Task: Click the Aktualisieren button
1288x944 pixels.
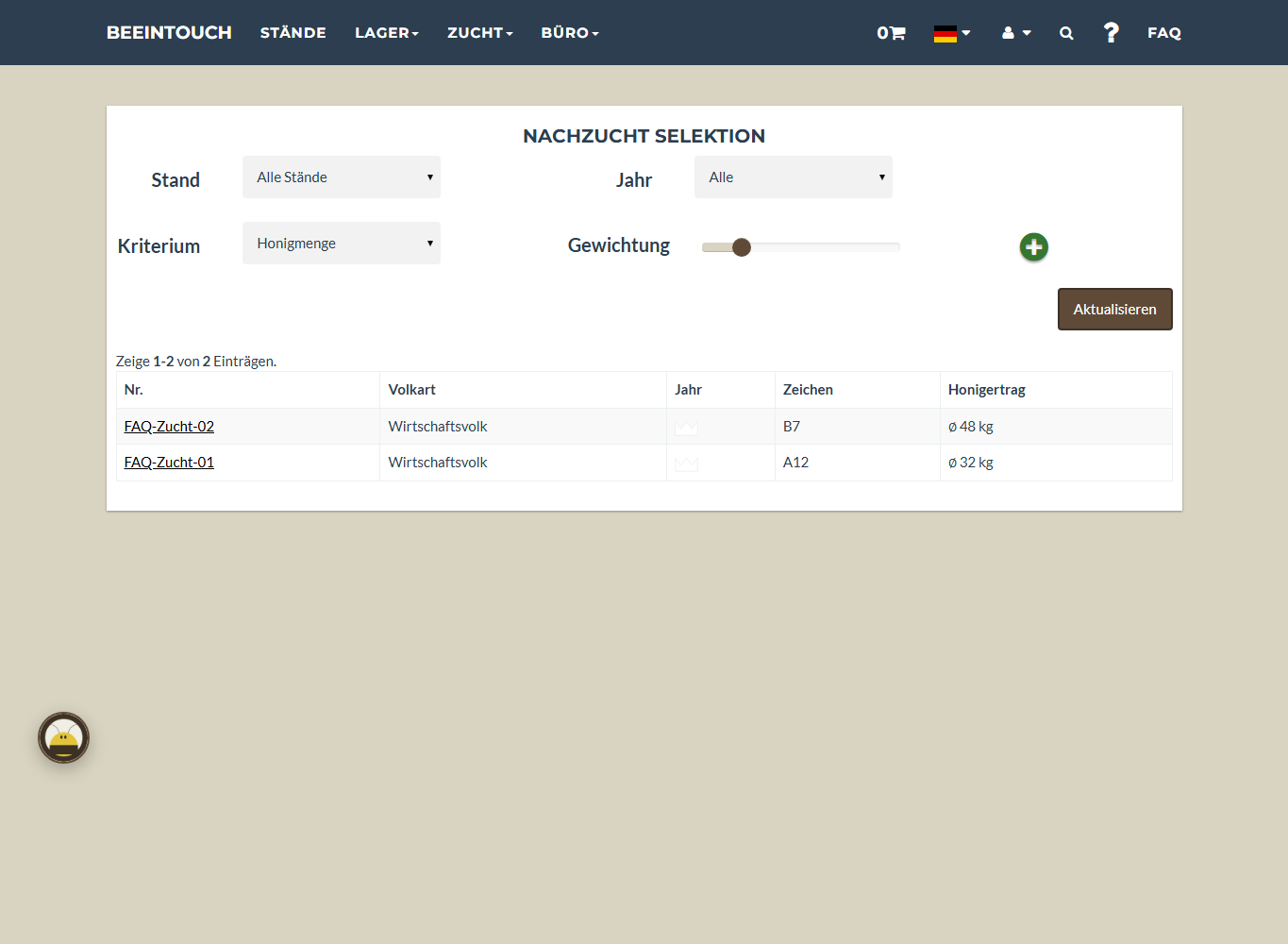Action: click(1115, 310)
